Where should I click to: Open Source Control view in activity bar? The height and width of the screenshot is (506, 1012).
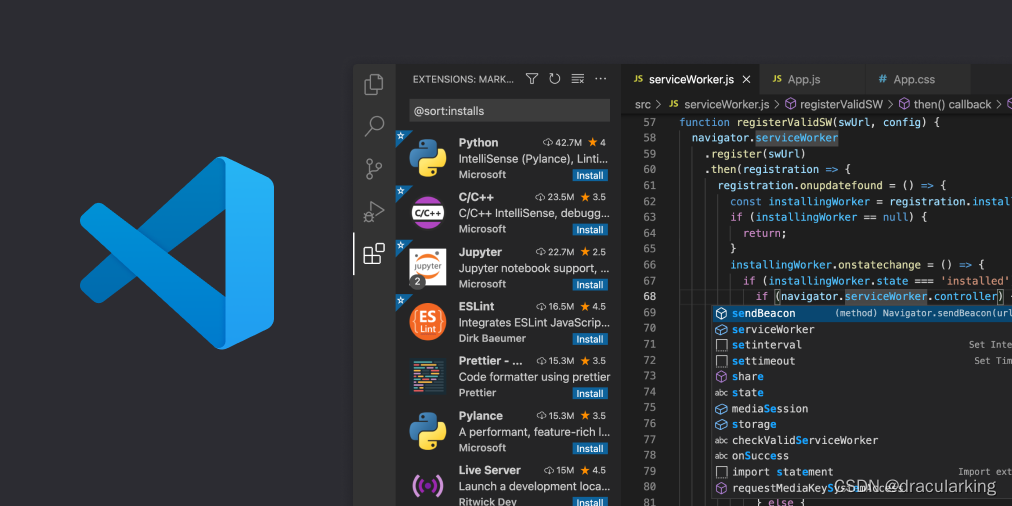point(374,169)
